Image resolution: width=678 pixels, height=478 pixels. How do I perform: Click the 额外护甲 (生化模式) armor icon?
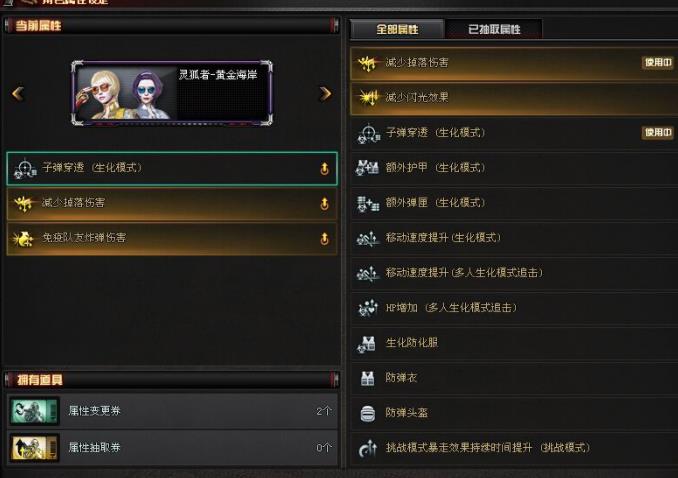[x=367, y=168]
